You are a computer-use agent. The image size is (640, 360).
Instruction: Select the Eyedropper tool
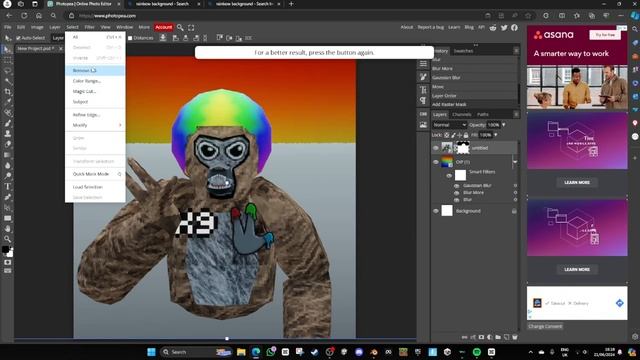(x=7, y=102)
